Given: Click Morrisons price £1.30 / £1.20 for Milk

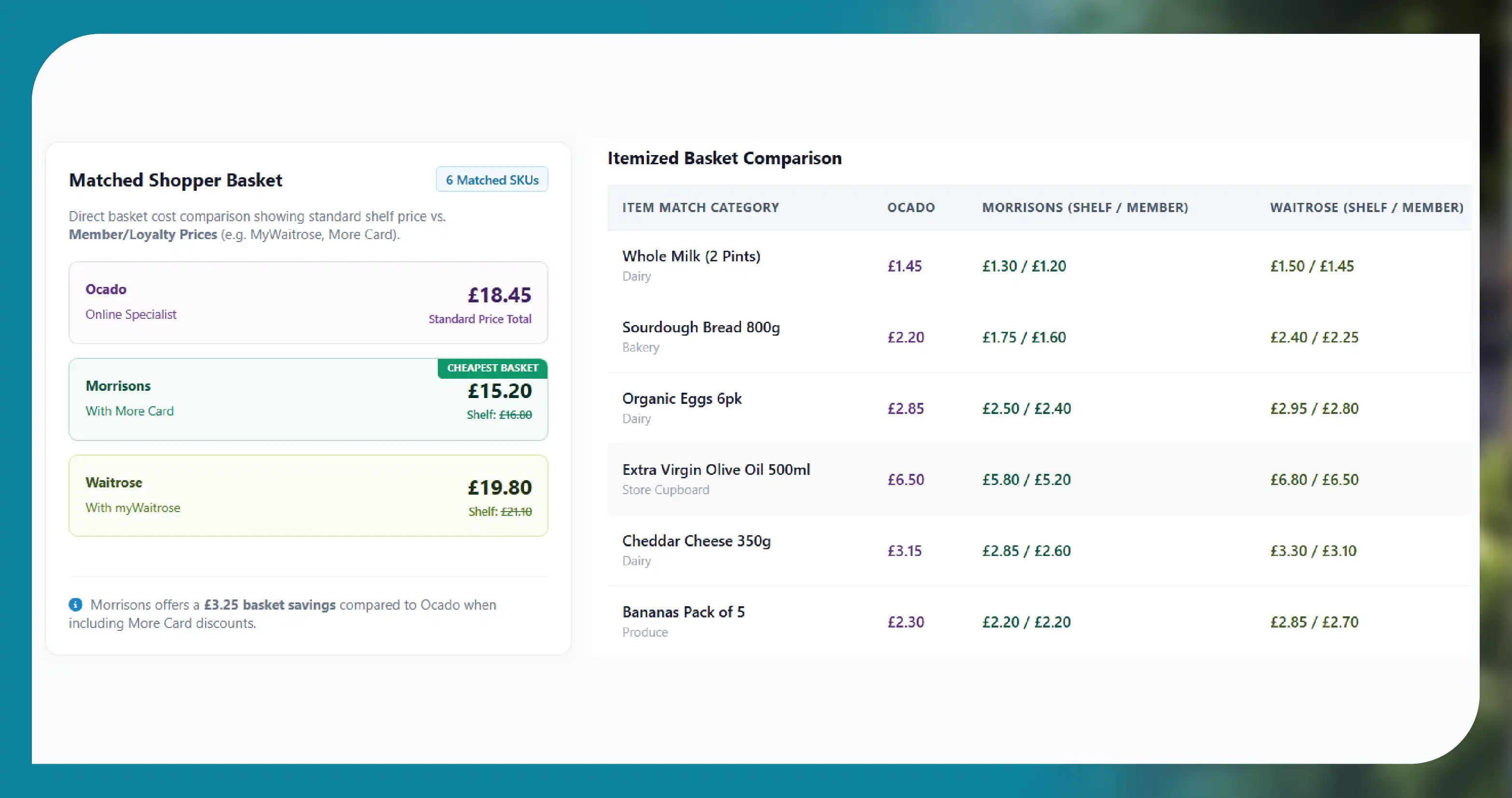Looking at the screenshot, I should pos(1024,266).
